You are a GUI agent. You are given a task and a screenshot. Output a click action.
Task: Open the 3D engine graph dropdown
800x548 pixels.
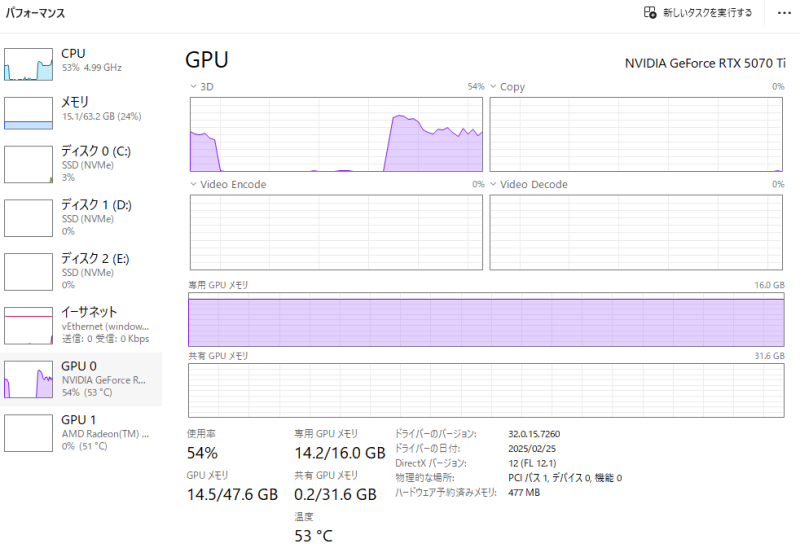[x=193, y=87]
